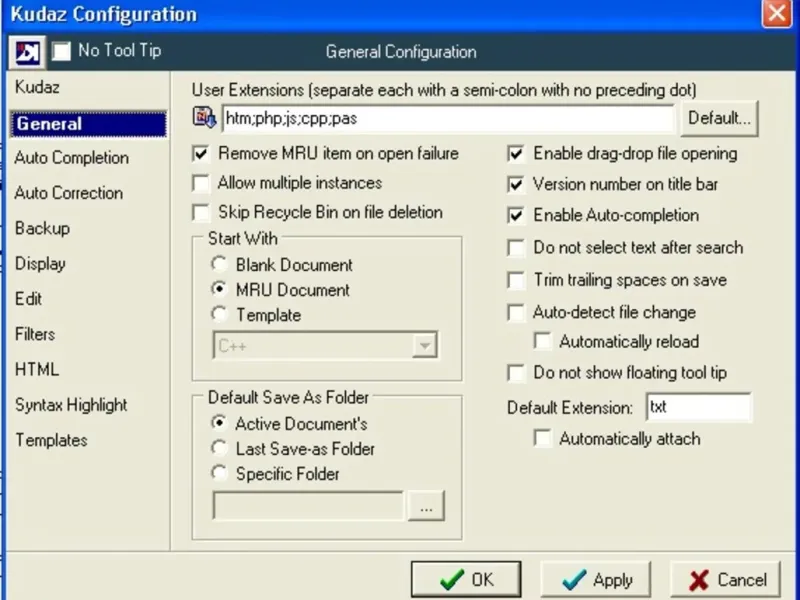
Task: Click the Default... extensions button
Action: point(719,118)
